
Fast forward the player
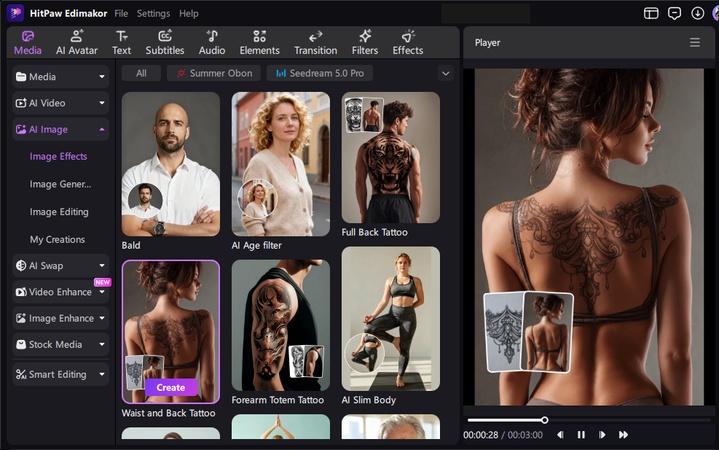pyautogui.click(x=623, y=434)
